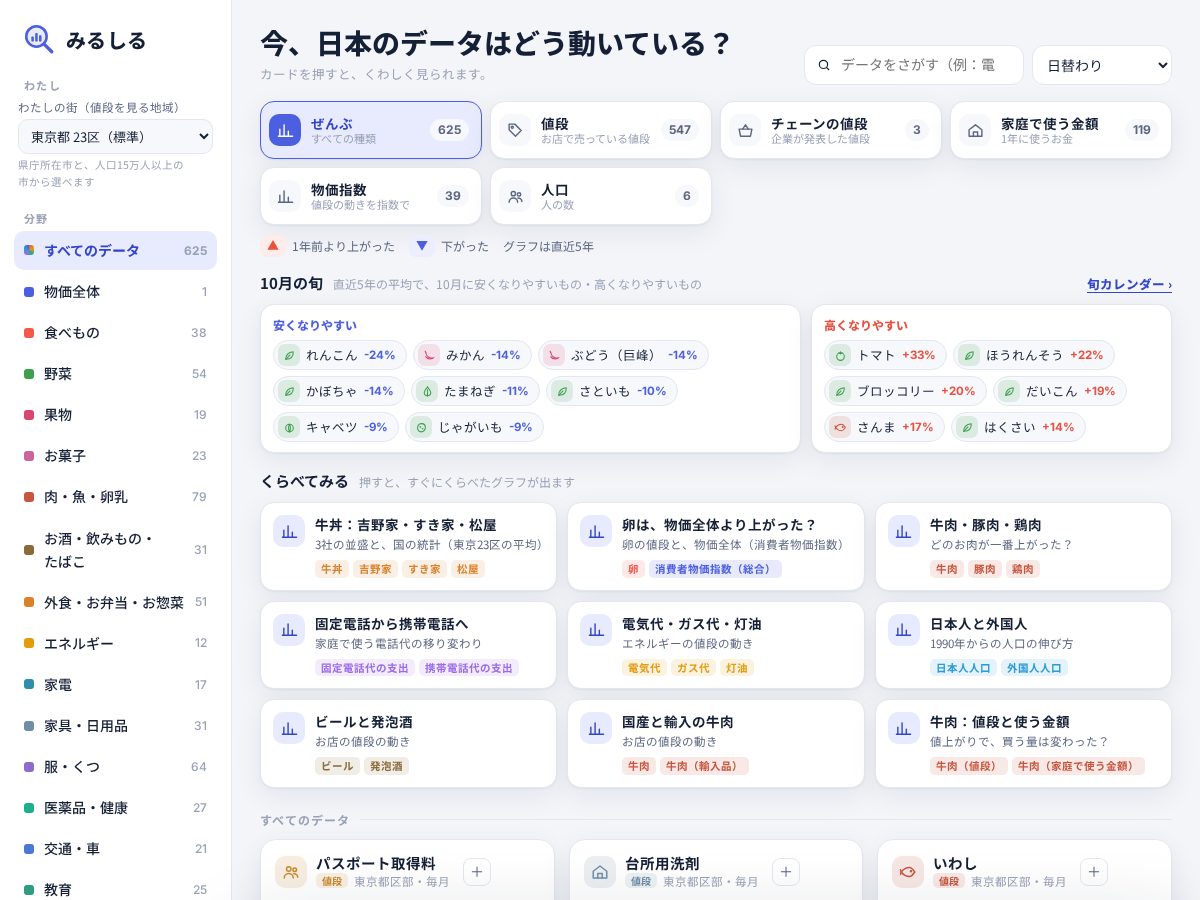1200x900 pixels.
Task: Select お酒・飲みもの・たばこ in sidebar
Action: tap(115, 550)
